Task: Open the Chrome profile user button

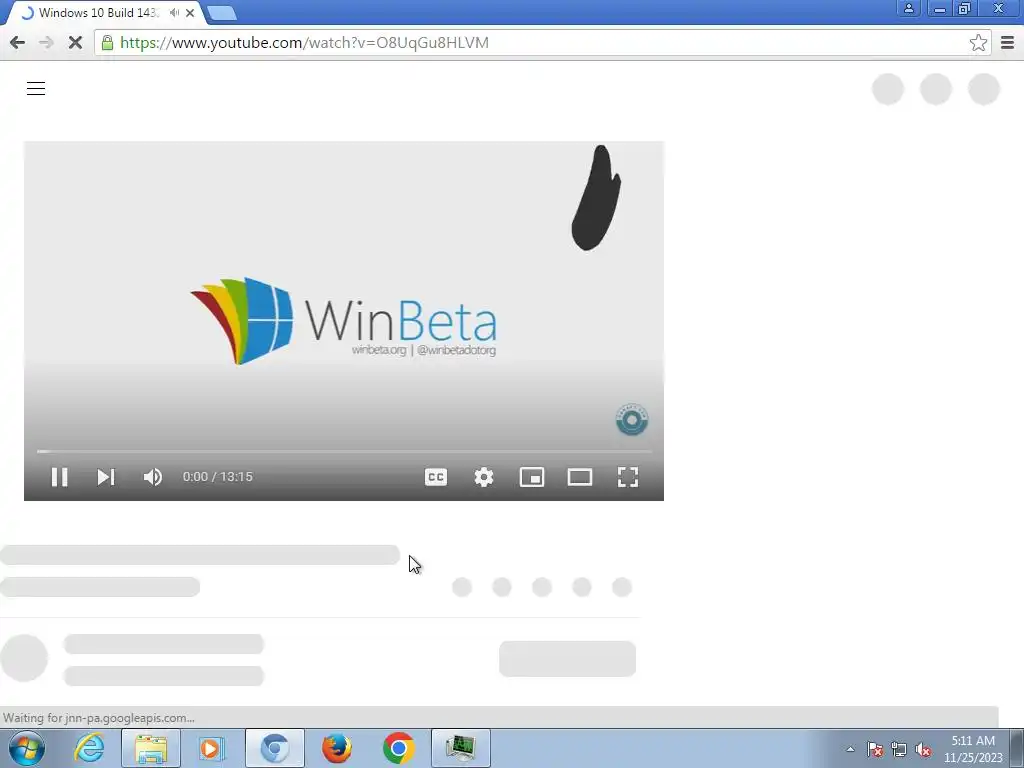Action: point(908,8)
